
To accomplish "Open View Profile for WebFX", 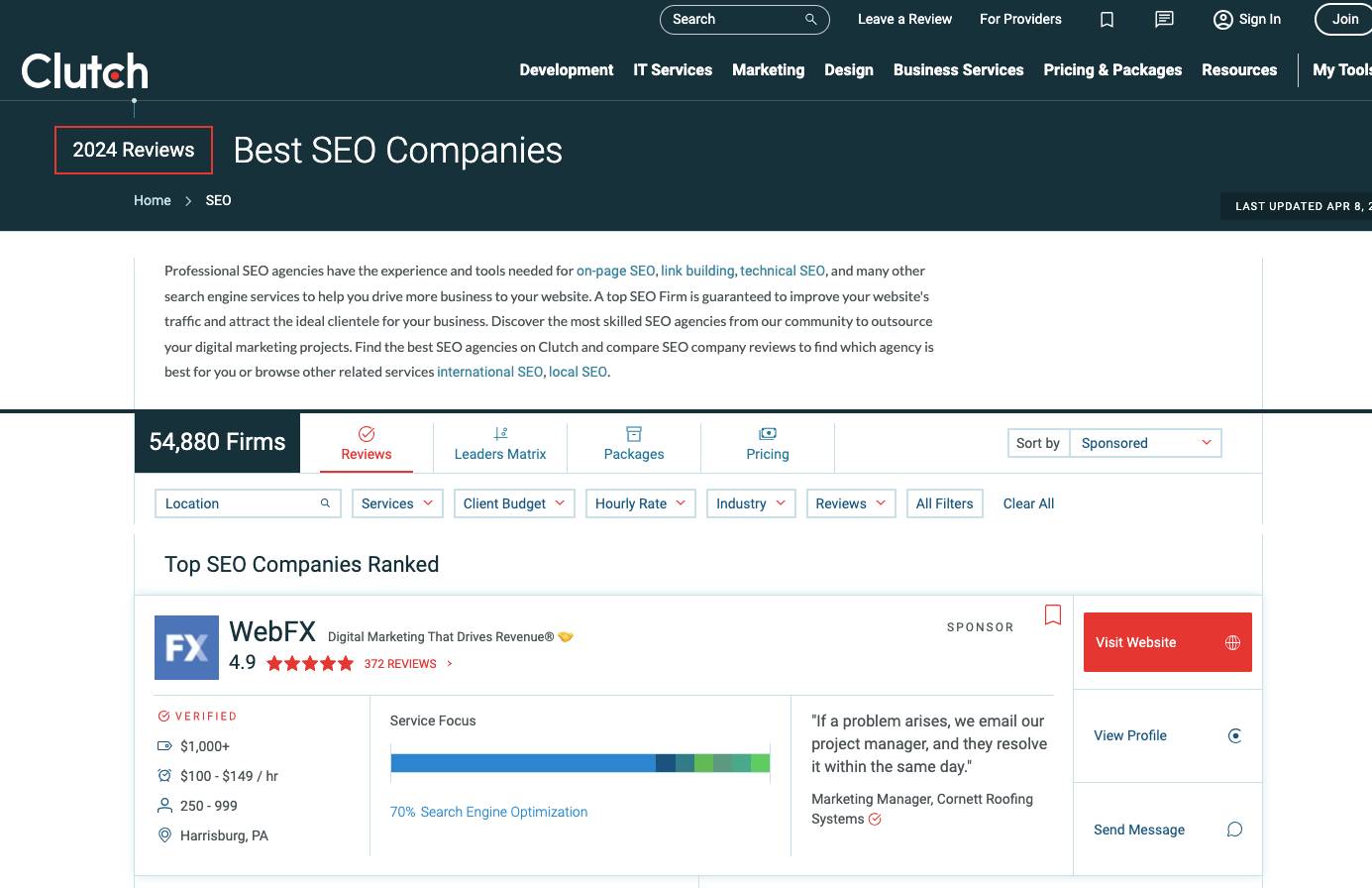I will point(1168,735).
